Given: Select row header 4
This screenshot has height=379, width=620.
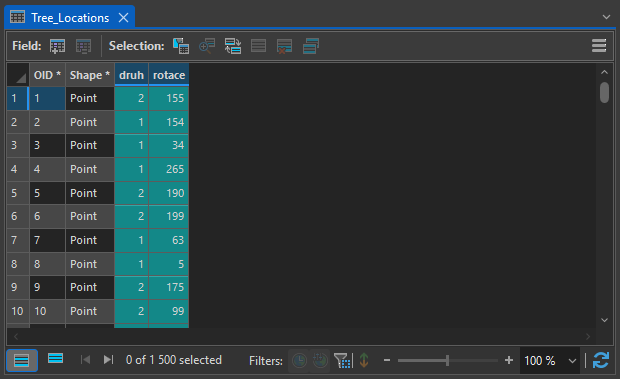Looking at the screenshot, I should click(18, 169).
